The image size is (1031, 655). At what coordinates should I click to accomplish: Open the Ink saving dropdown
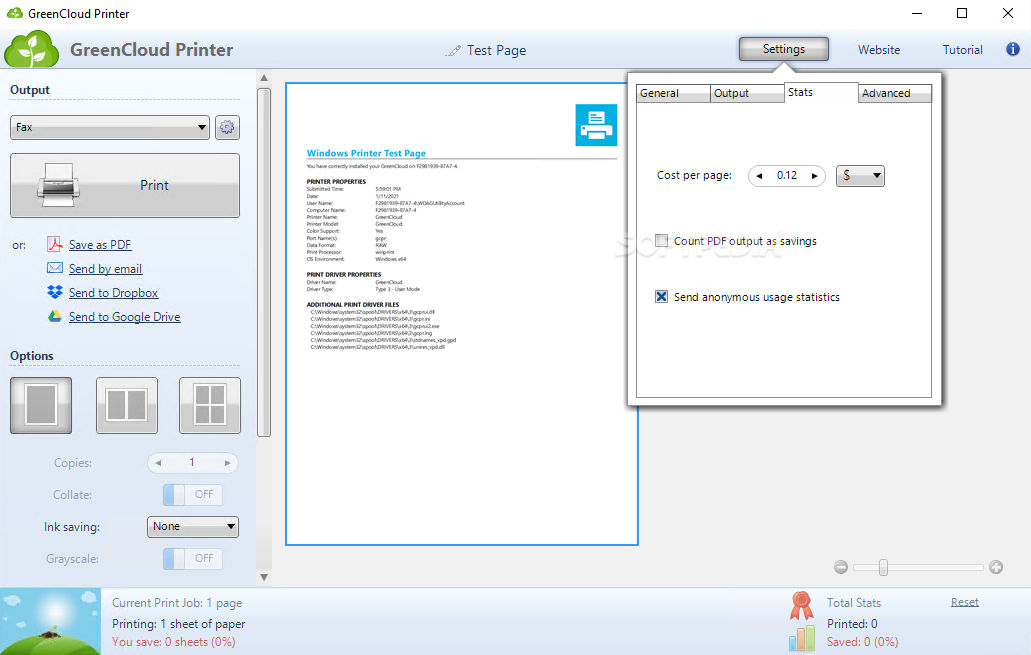point(193,526)
